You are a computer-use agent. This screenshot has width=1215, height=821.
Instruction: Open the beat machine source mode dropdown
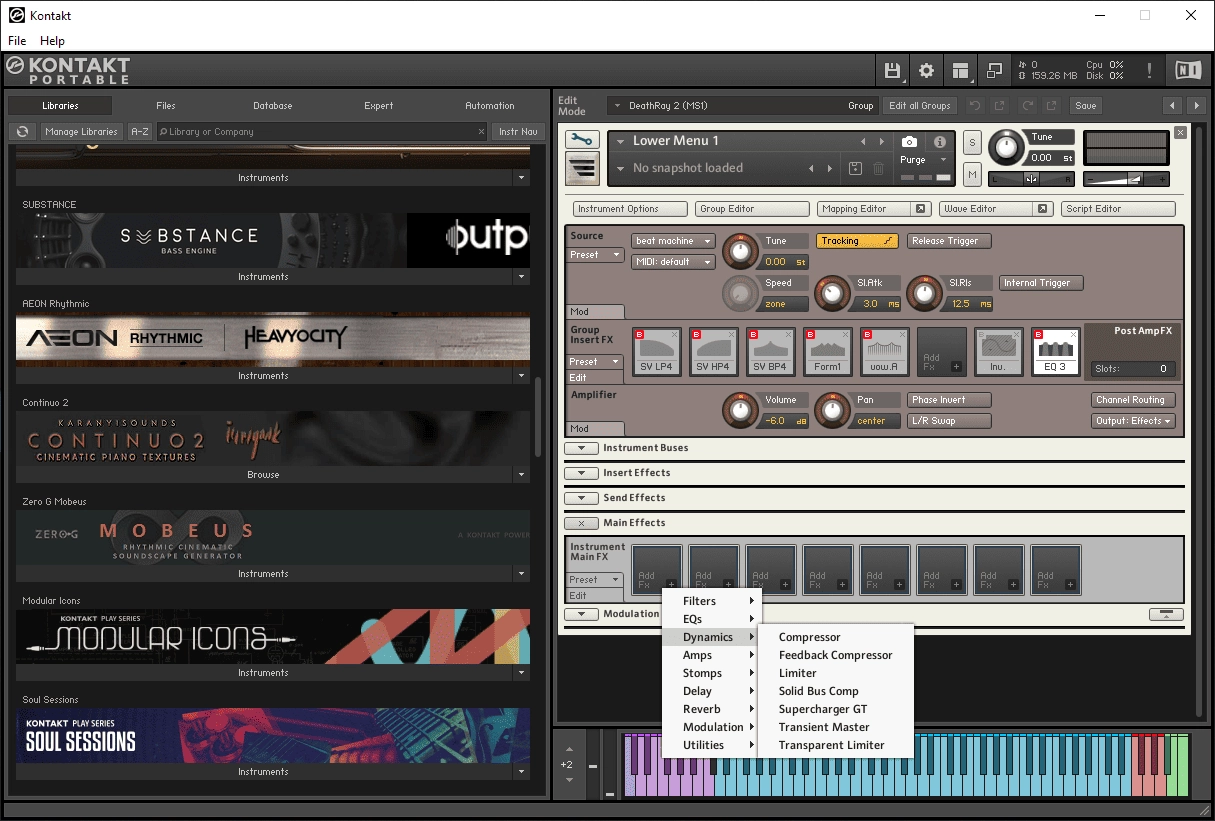point(673,241)
